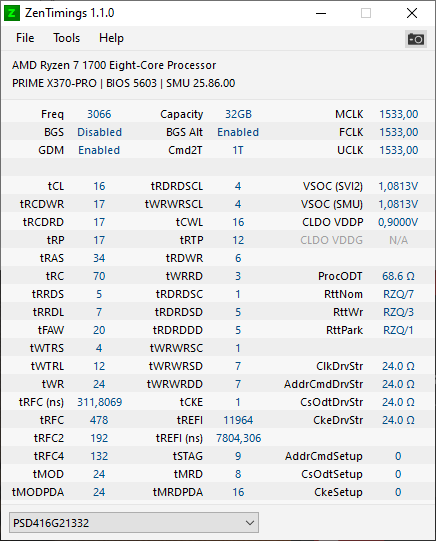
Task: Select the tFAW value 20
Action: [99, 330]
